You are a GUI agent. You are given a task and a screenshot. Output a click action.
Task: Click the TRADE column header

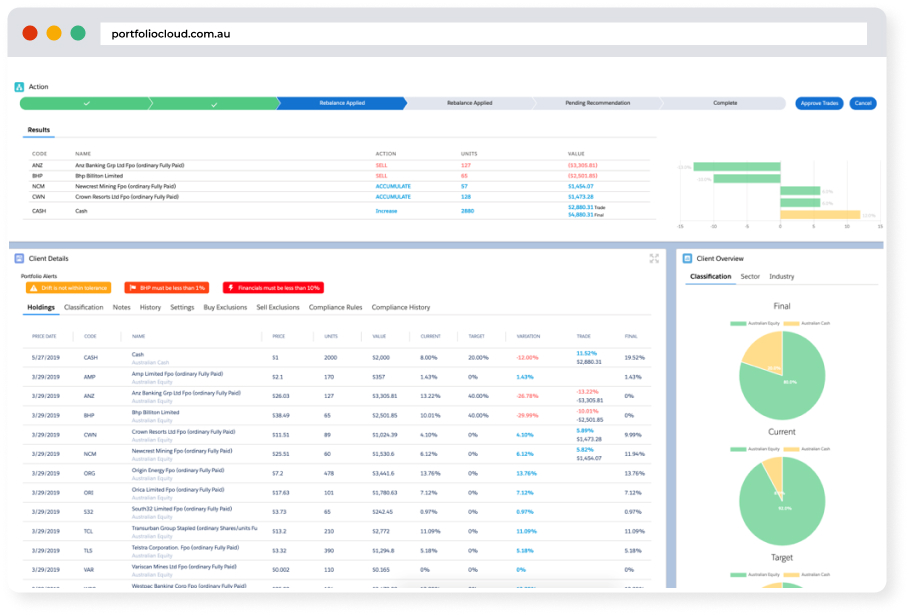(x=583, y=336)
